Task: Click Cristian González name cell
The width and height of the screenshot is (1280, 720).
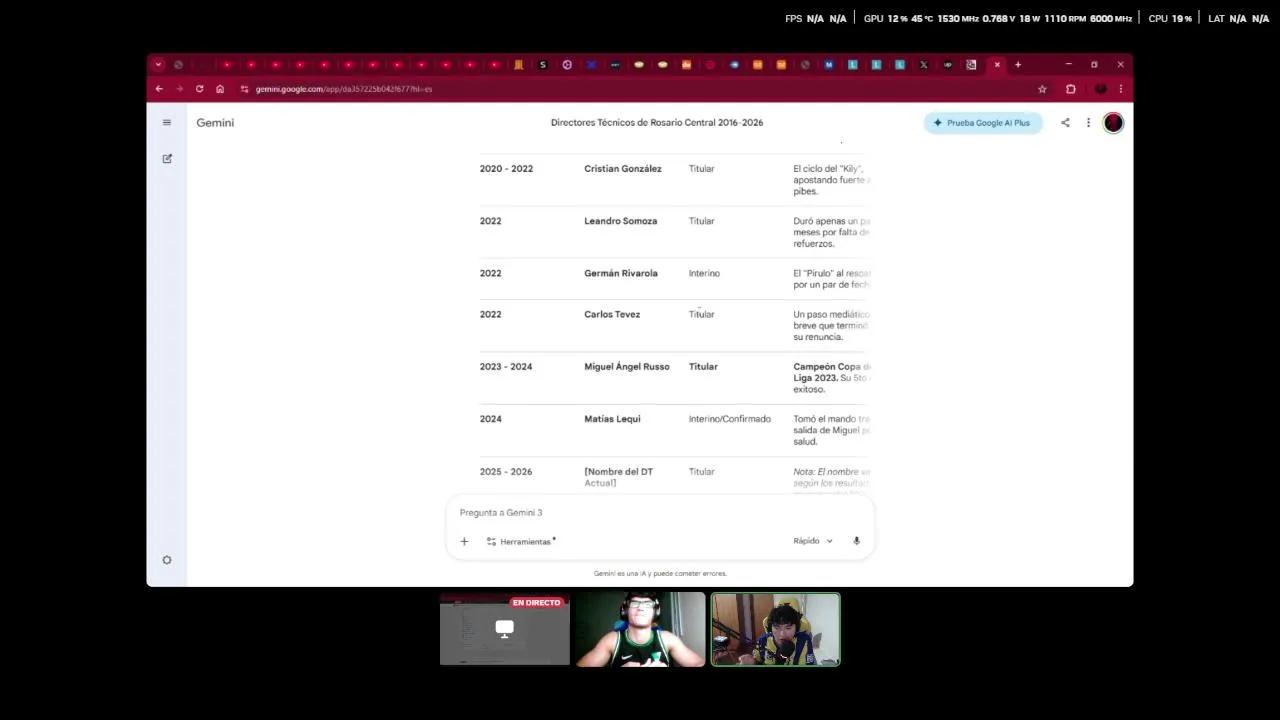Action: click(623, 169)
